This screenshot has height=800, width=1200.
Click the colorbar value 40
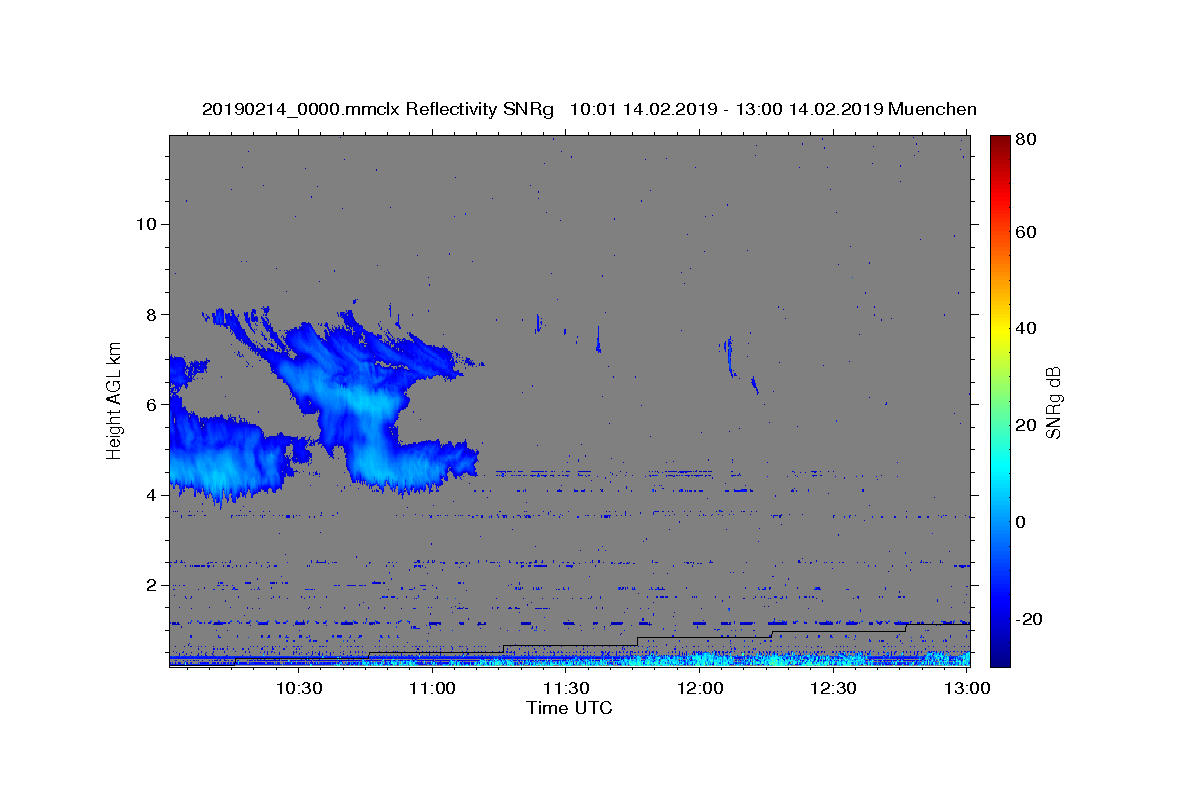coord(1025,328)
